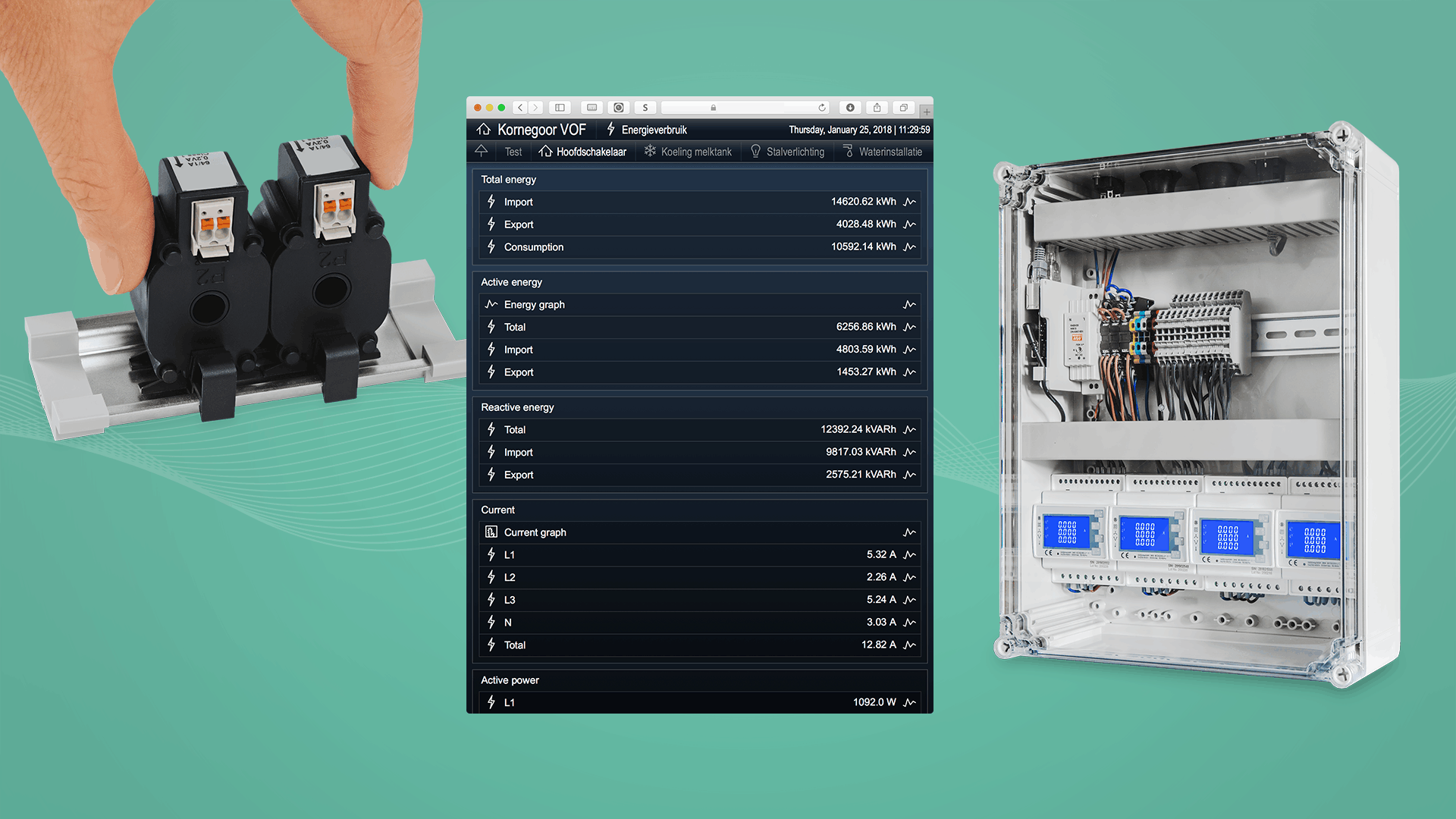The image size is (1456, 819).
Task: Click the browser reload icon
Action: click(822, 108)
